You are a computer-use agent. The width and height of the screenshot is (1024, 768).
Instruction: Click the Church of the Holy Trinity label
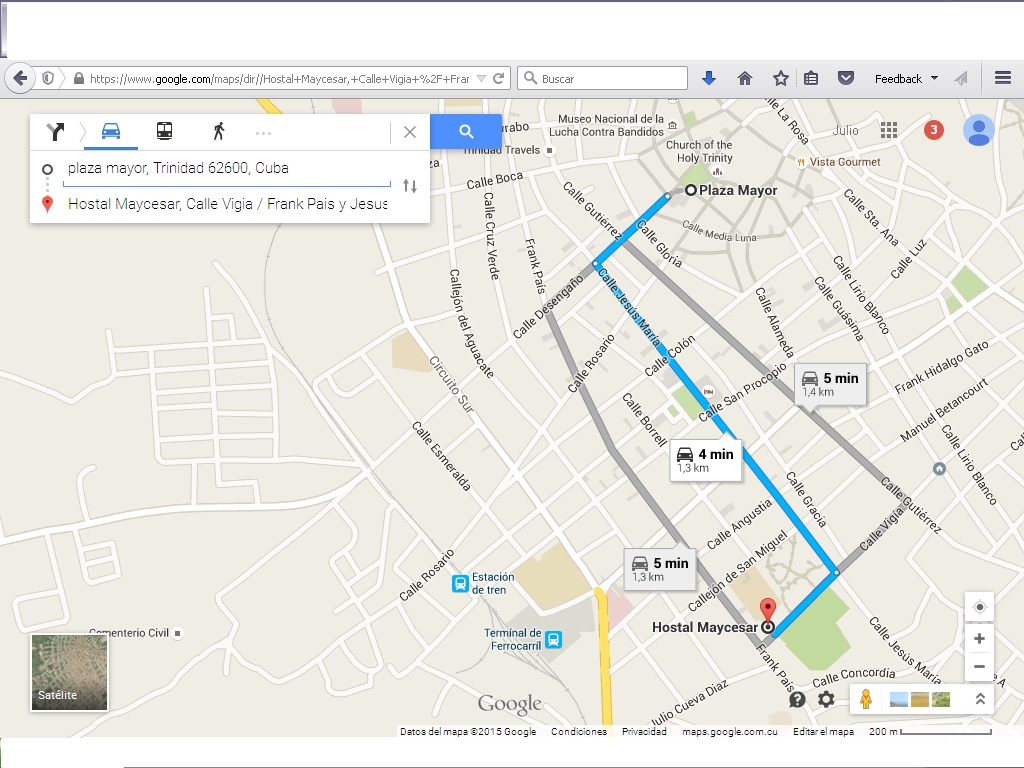699,152
